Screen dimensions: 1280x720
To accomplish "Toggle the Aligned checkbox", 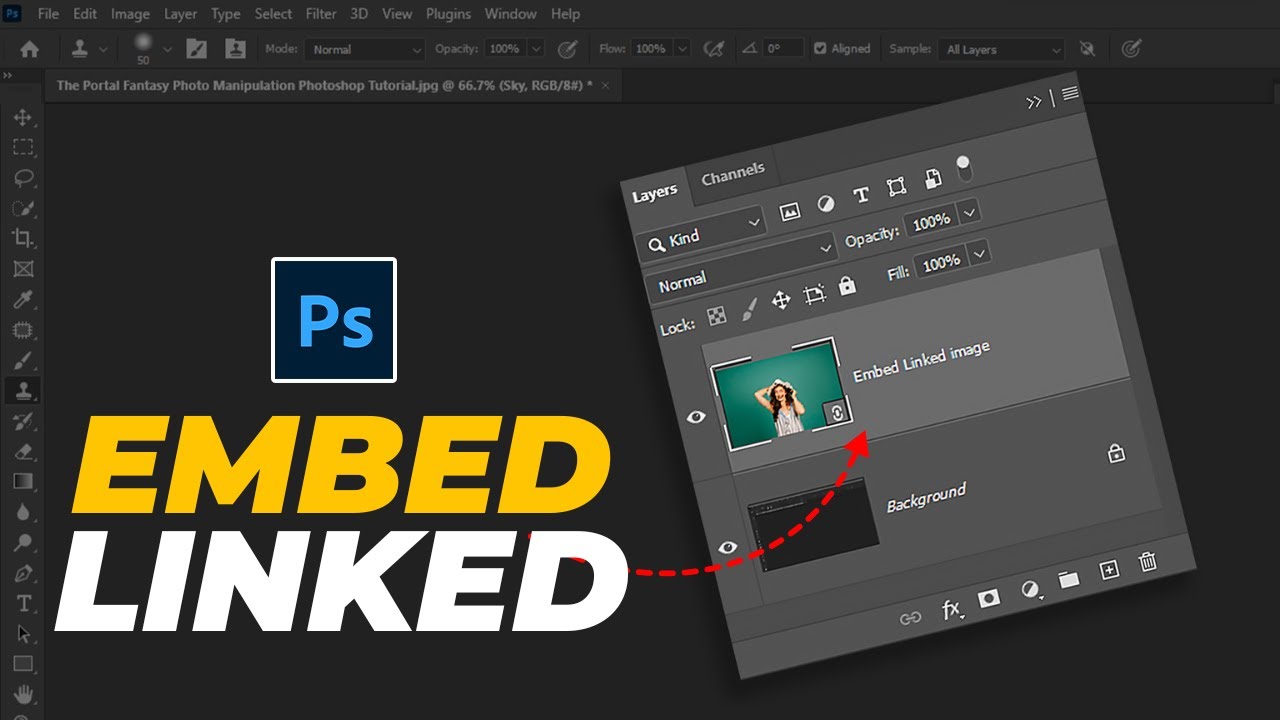I will [820, 48].
